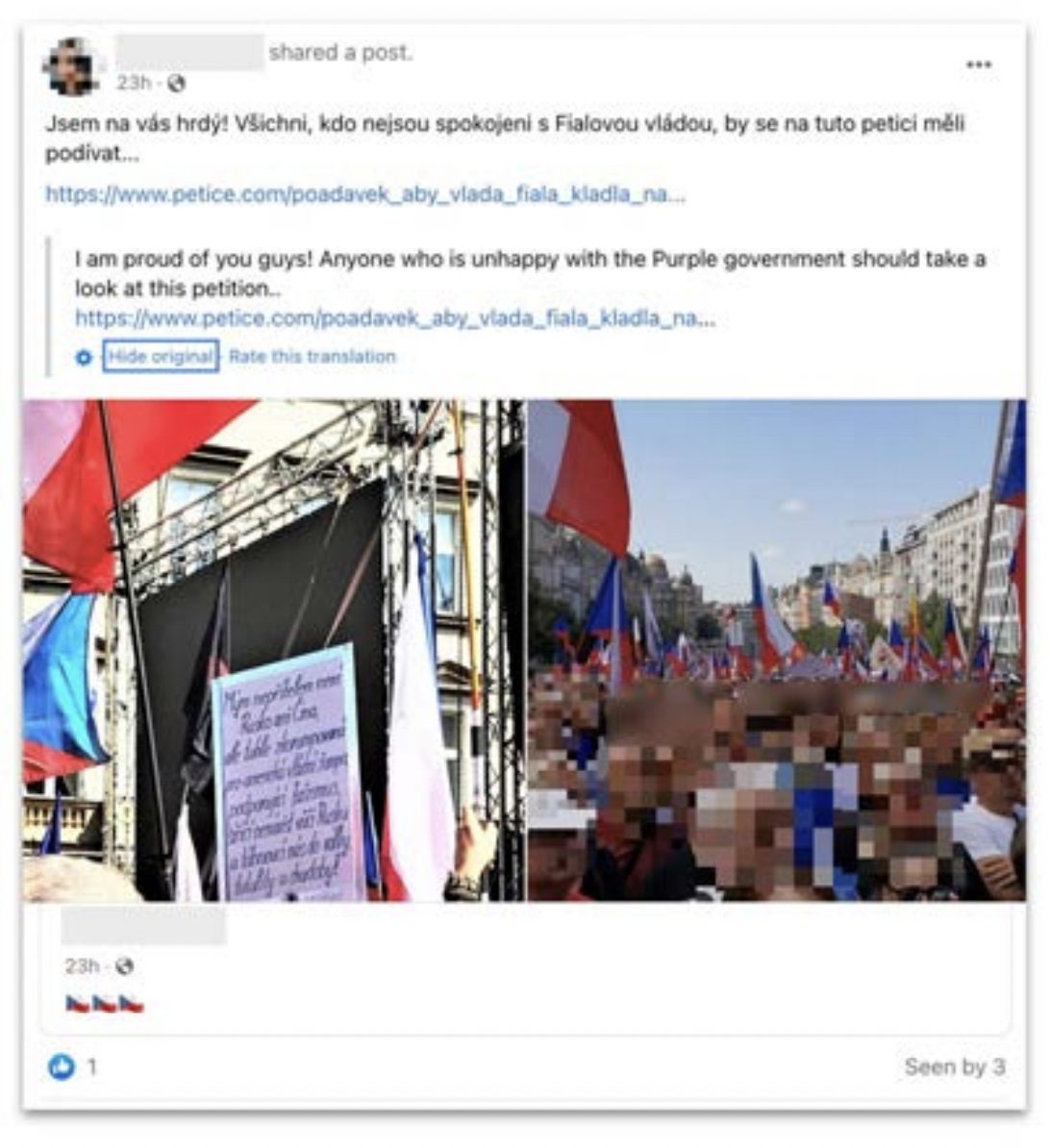Click the globe icon in the shared post
1050x1148 pixels.
click(125, 966)
